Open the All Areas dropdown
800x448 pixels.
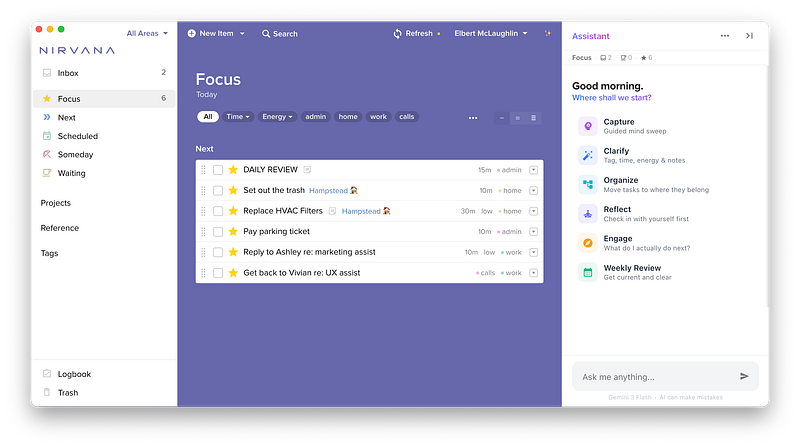[x=147, y=33]
